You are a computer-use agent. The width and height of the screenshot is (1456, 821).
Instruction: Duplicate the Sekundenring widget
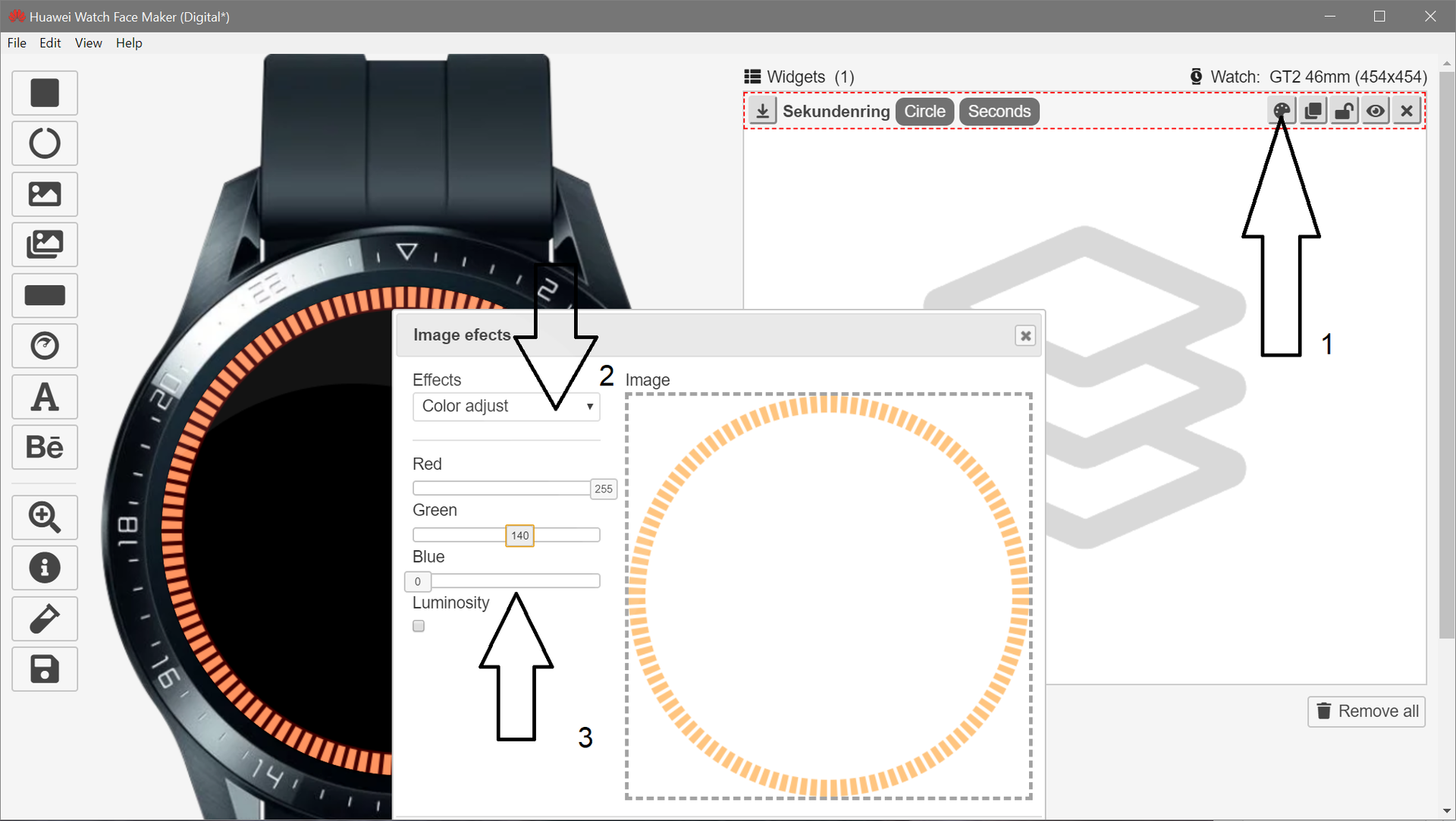pyautogui.click(x=1313, y=111)
